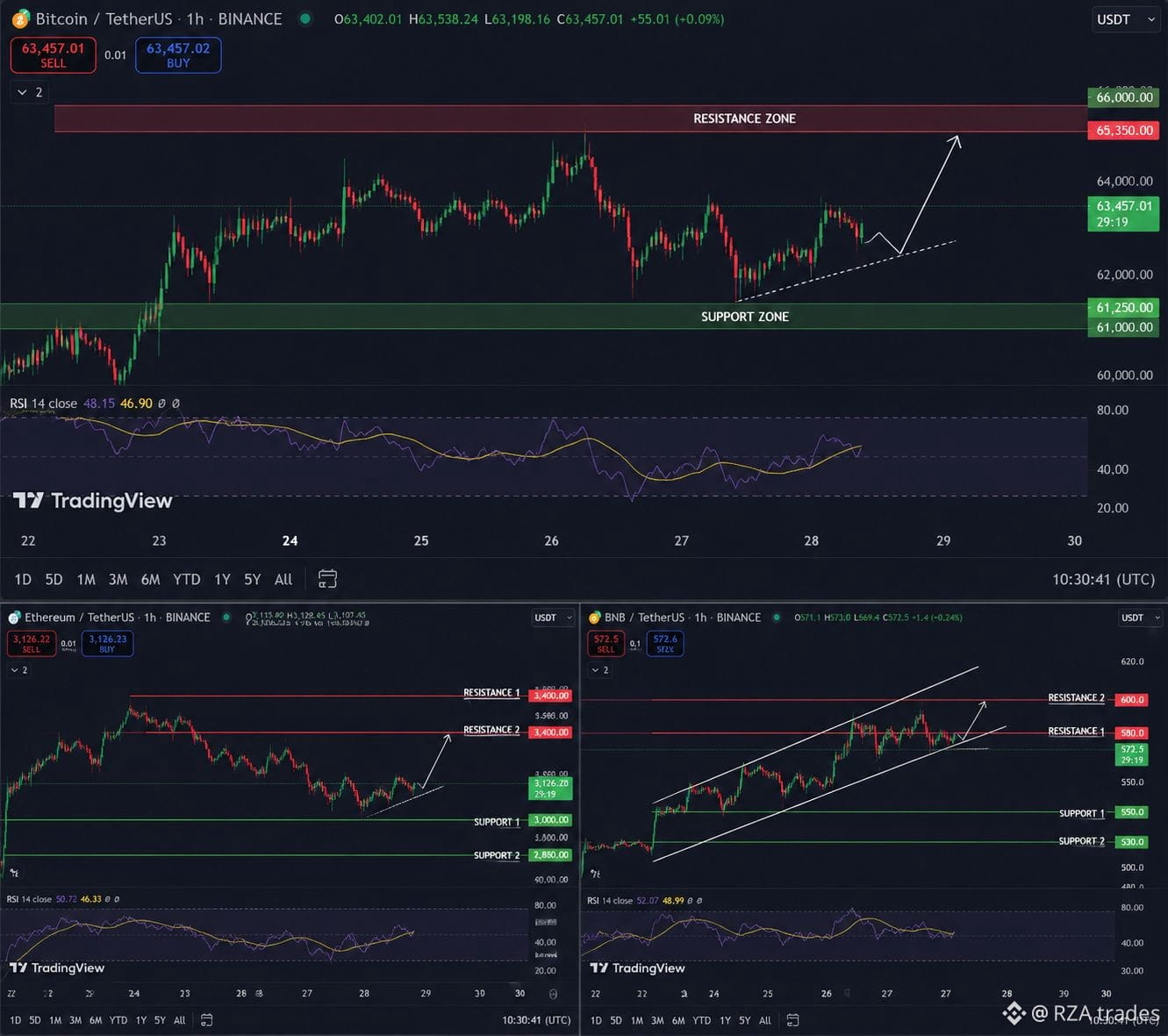Click the 0.01 spread value on Bitcoin chart
1168x1036 pixels.
[115, 54]
